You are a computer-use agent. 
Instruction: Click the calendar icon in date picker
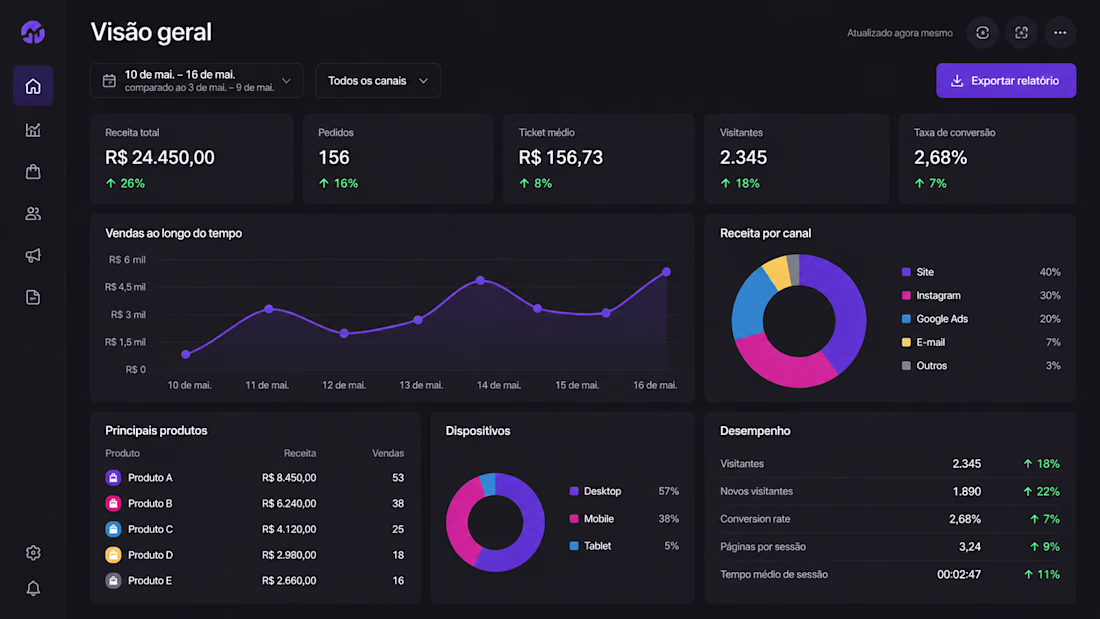pyautogui.click(x=109, y=81)
